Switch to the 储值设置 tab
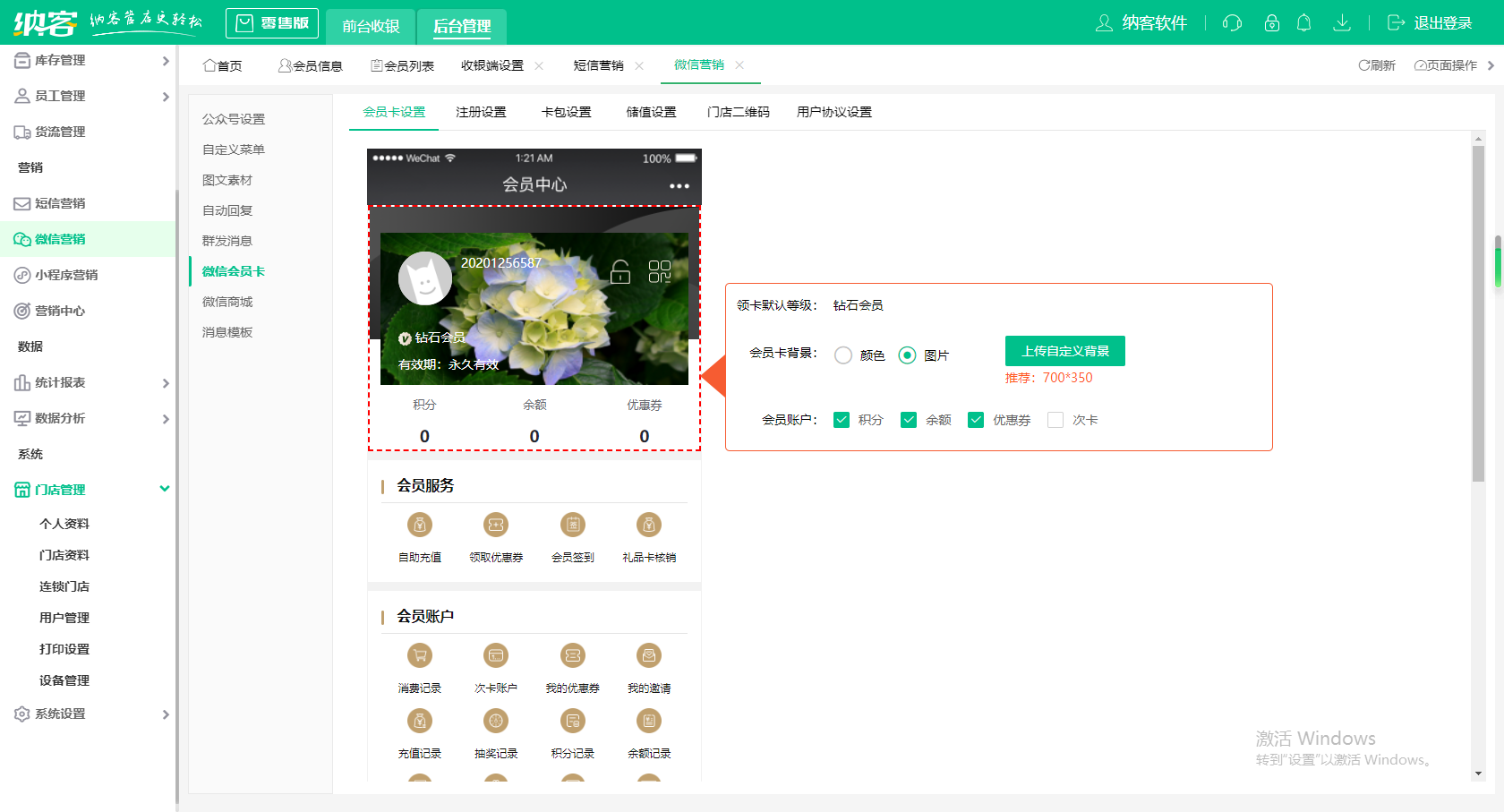This screenshot has width=1504, height=812. [x=651, y=111]
